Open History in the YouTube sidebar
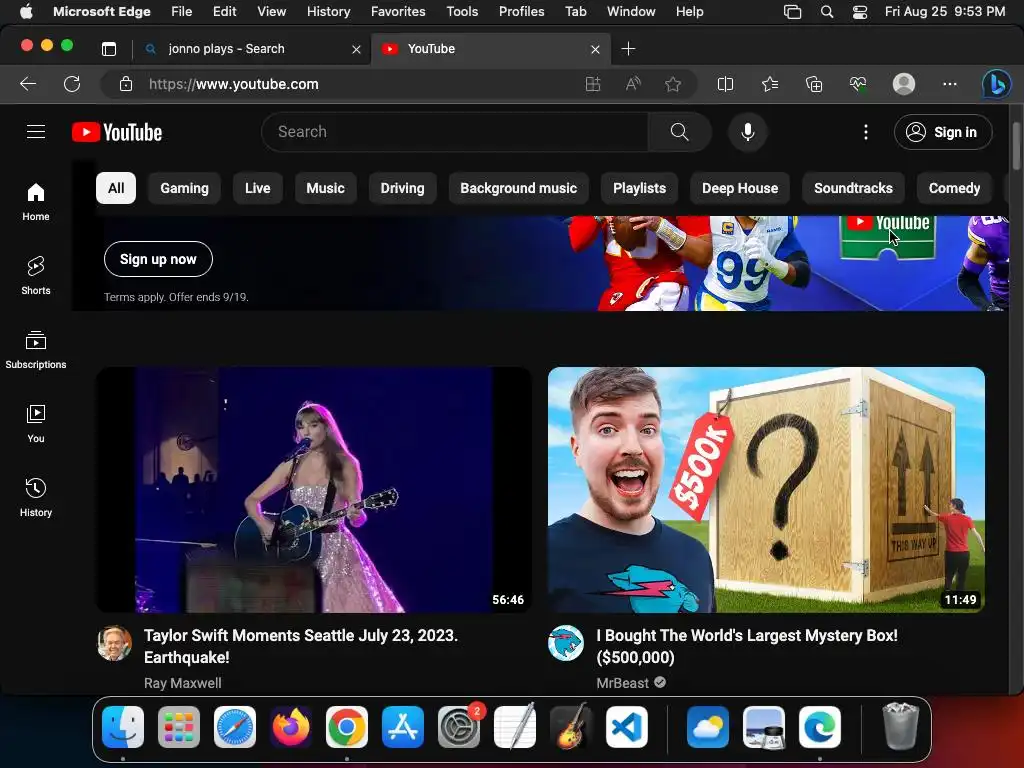Image resolution: width=1024 pixels, height=768 pixels. 36,498
